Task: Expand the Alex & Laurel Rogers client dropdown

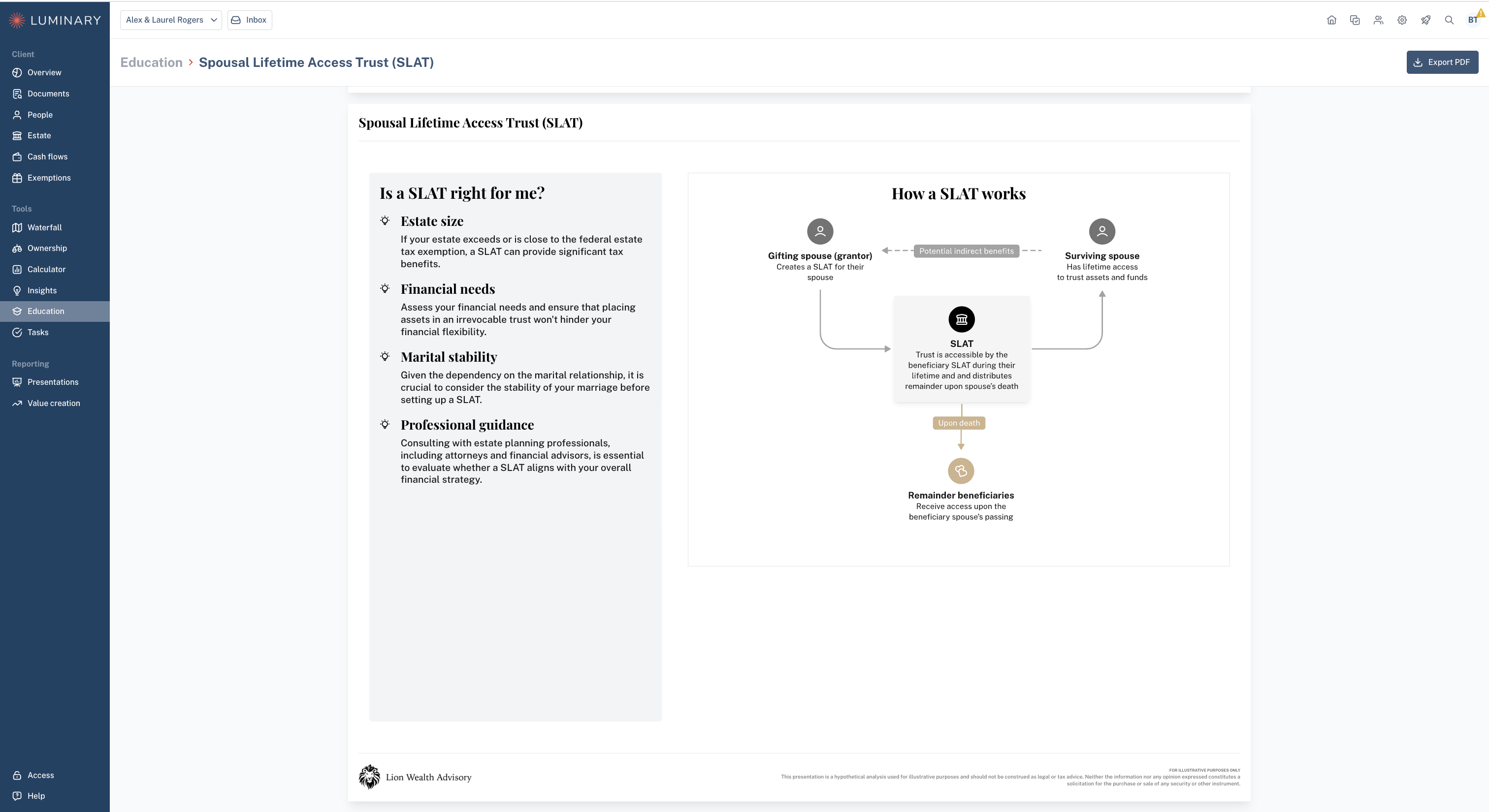Action: (171, 20)
